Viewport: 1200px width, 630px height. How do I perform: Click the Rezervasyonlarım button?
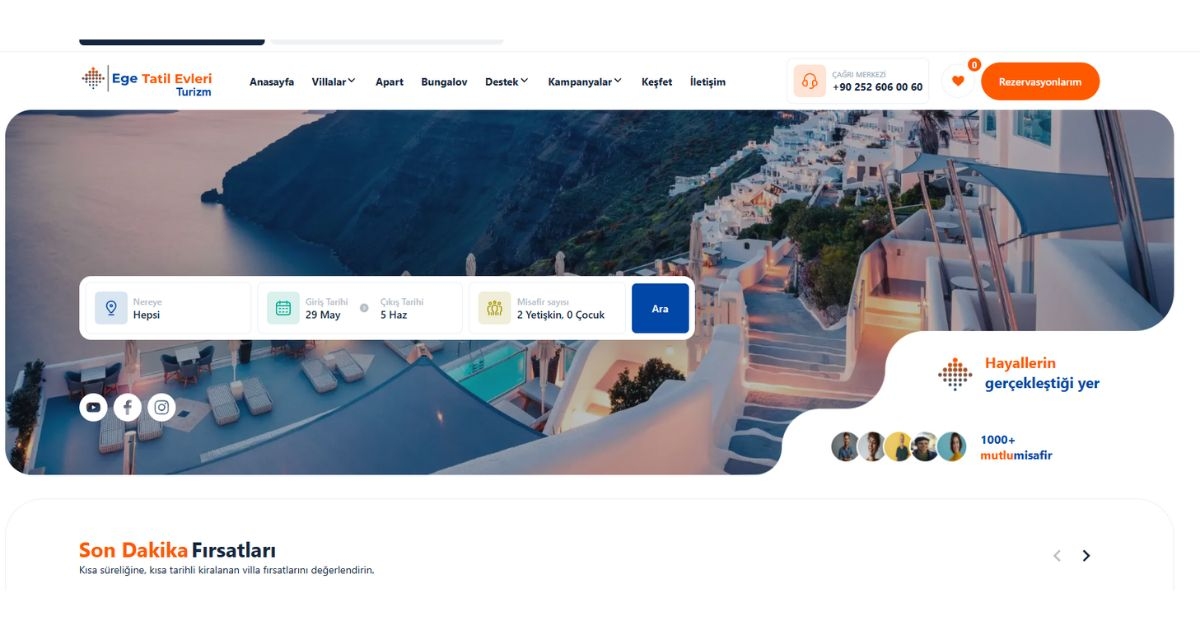point(1040,82)
